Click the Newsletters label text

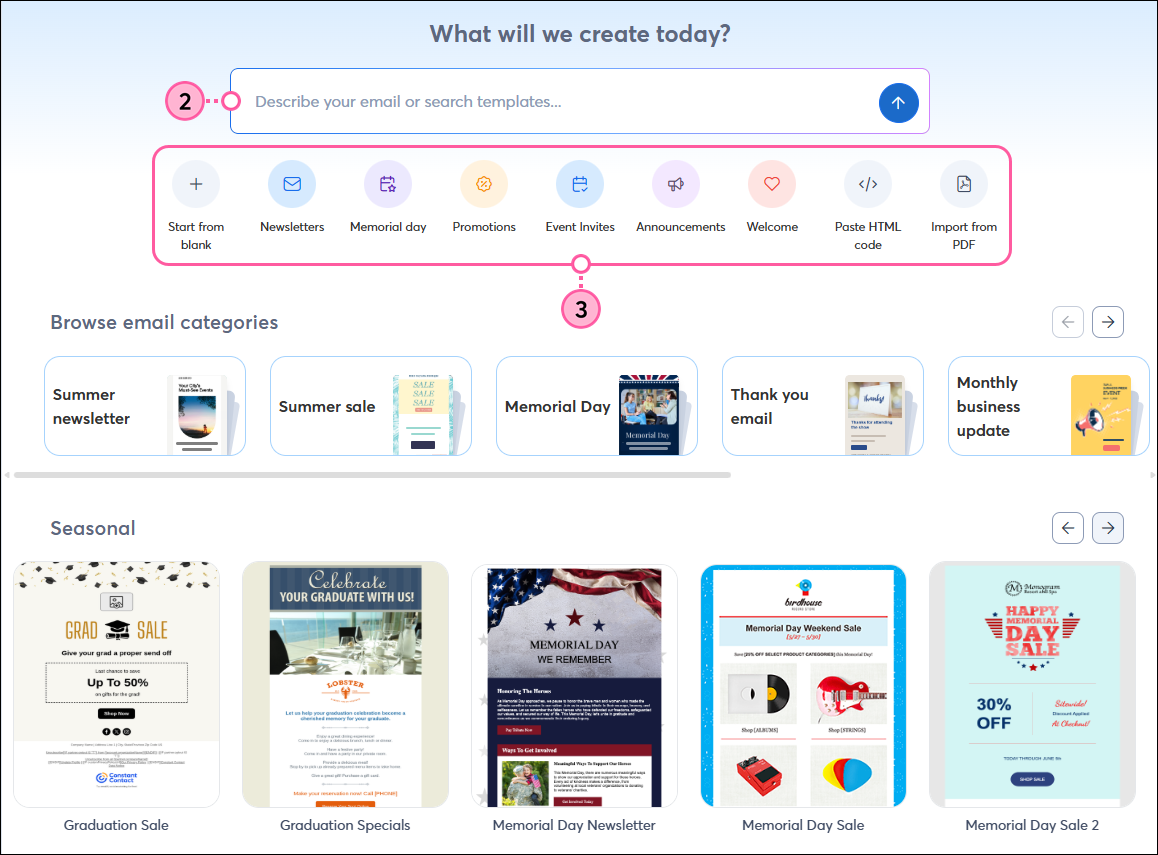(x=292, y=227)
